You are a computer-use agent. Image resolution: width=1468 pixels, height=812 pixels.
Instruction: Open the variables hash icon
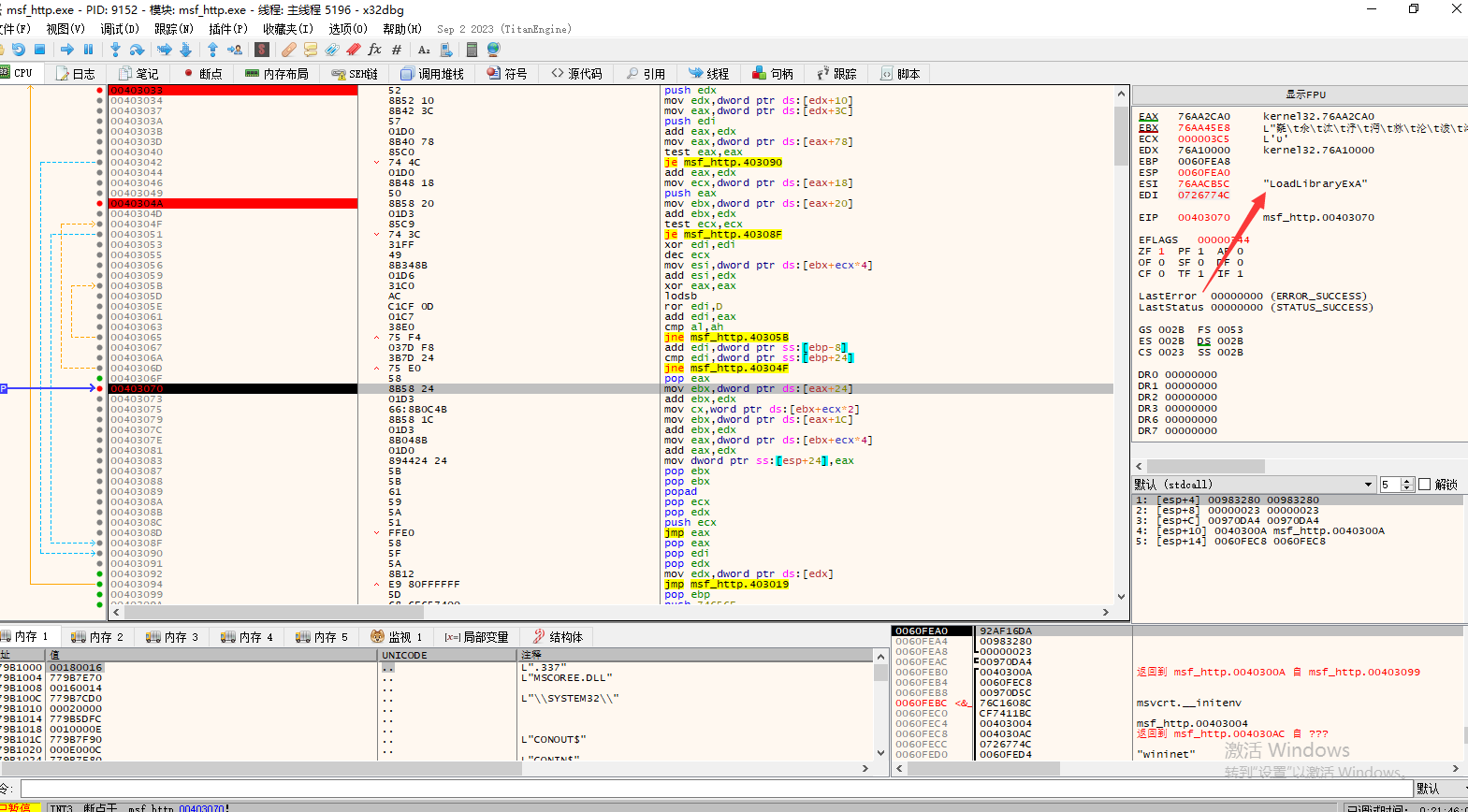point(397,50)
